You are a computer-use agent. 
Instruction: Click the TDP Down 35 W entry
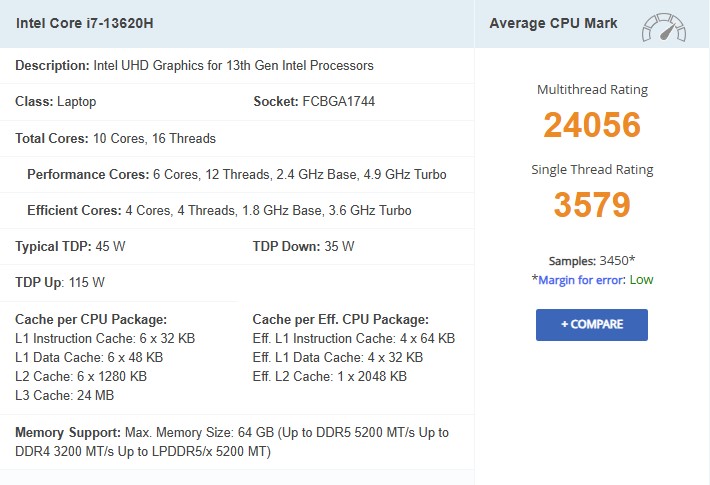(303, 246)
